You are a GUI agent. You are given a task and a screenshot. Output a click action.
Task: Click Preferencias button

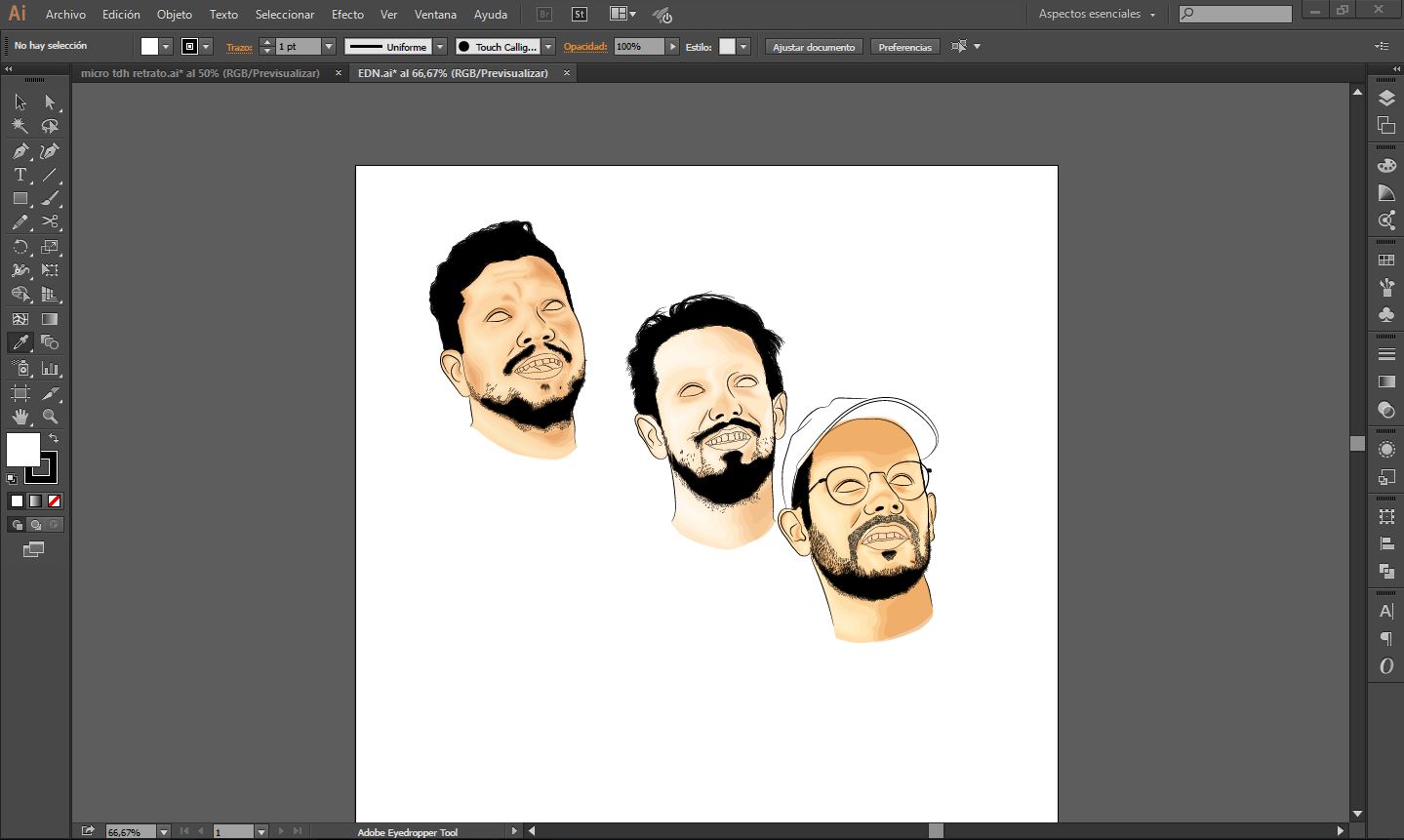pos(904,47)
